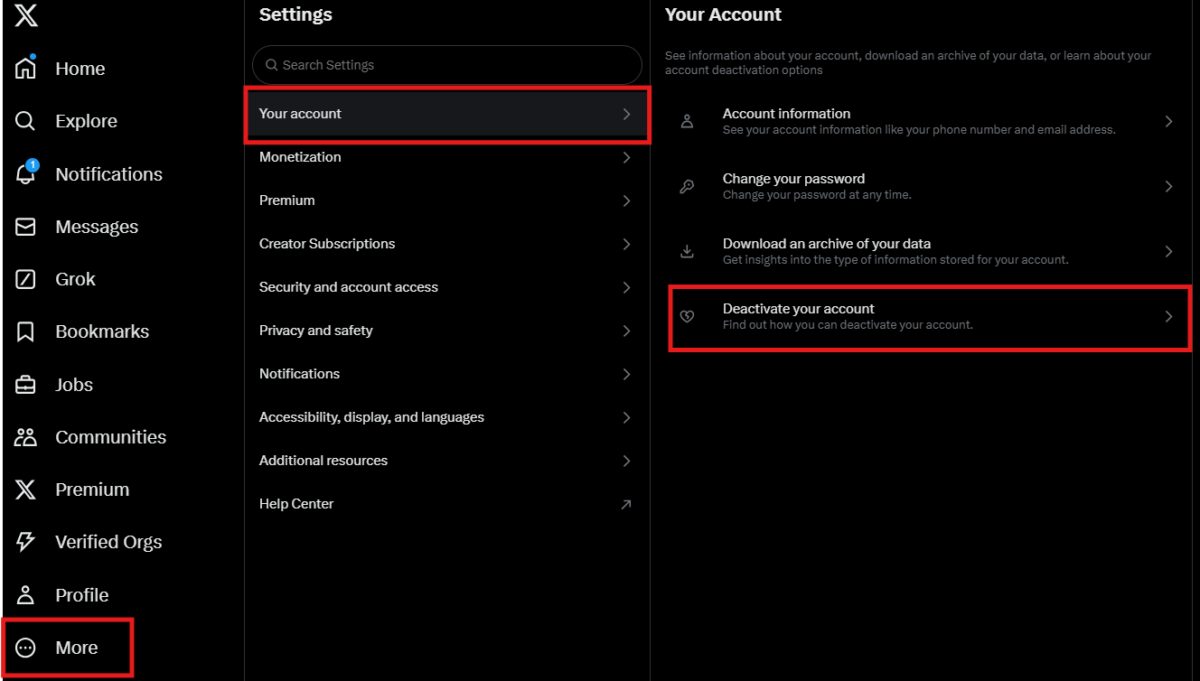Click the Jobs briefcase icon
Image resolution: width=1200 pixels, height=681 pixels.
(26, 384)
